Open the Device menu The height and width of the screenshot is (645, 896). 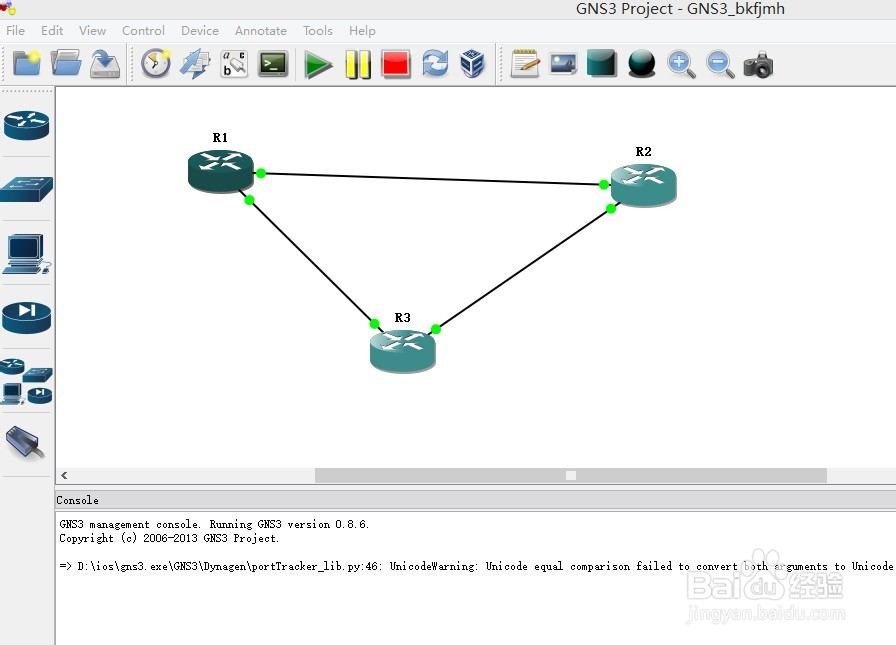200,31
